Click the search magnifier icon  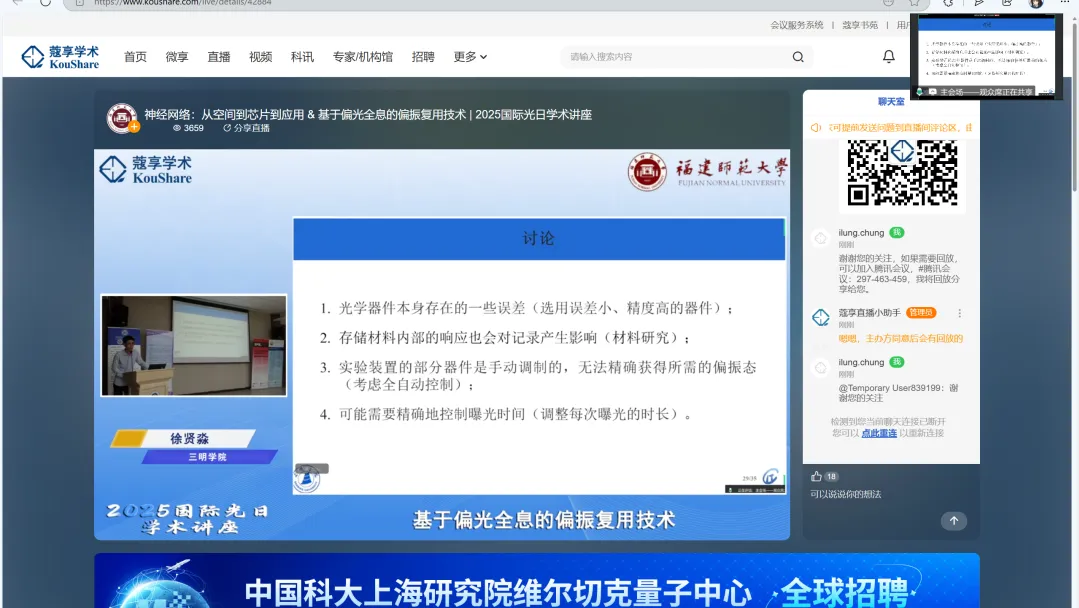(x=798, y=57)
